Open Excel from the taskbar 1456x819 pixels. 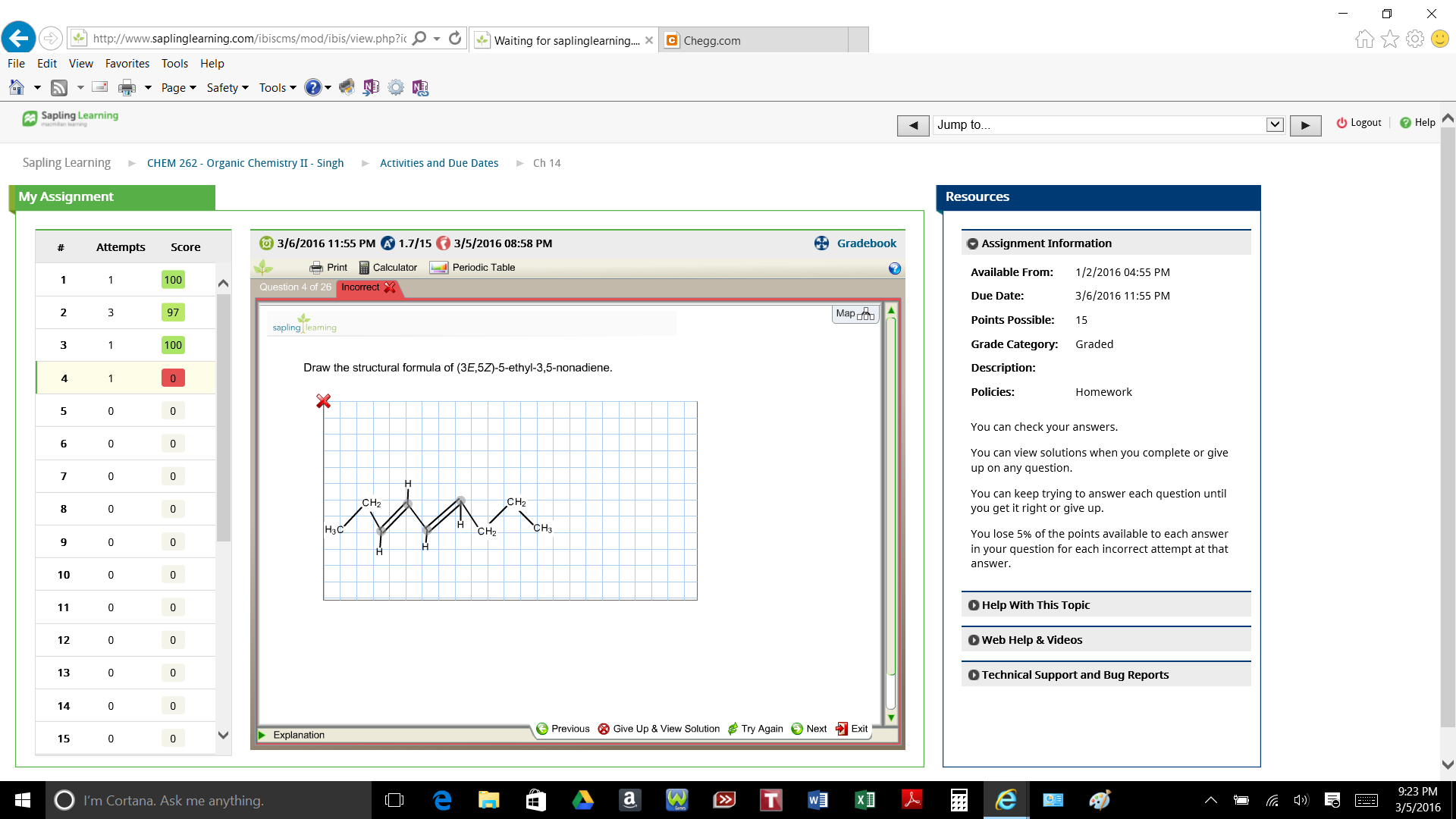(864, 800)
